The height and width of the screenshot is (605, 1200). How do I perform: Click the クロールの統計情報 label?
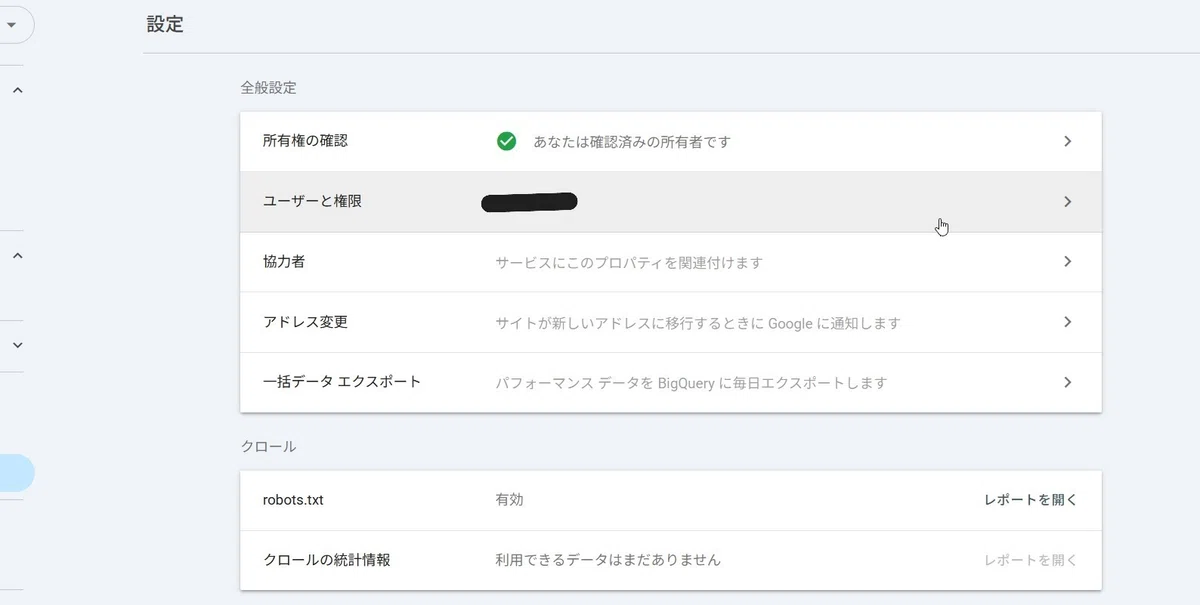[326, 560]
